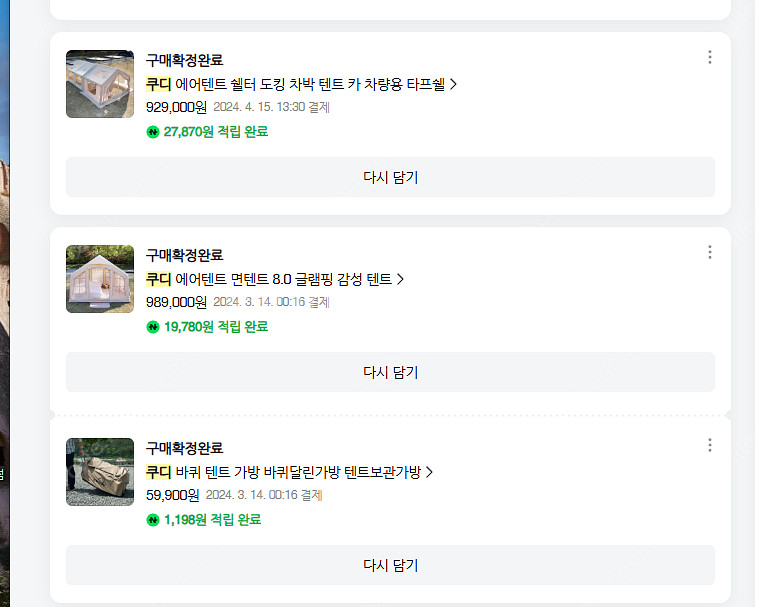Click the green N point icon beside 1,198원

153,520
